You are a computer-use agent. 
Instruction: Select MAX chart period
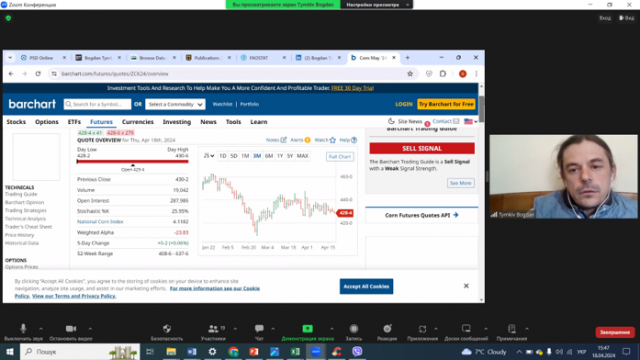point(302,156)
